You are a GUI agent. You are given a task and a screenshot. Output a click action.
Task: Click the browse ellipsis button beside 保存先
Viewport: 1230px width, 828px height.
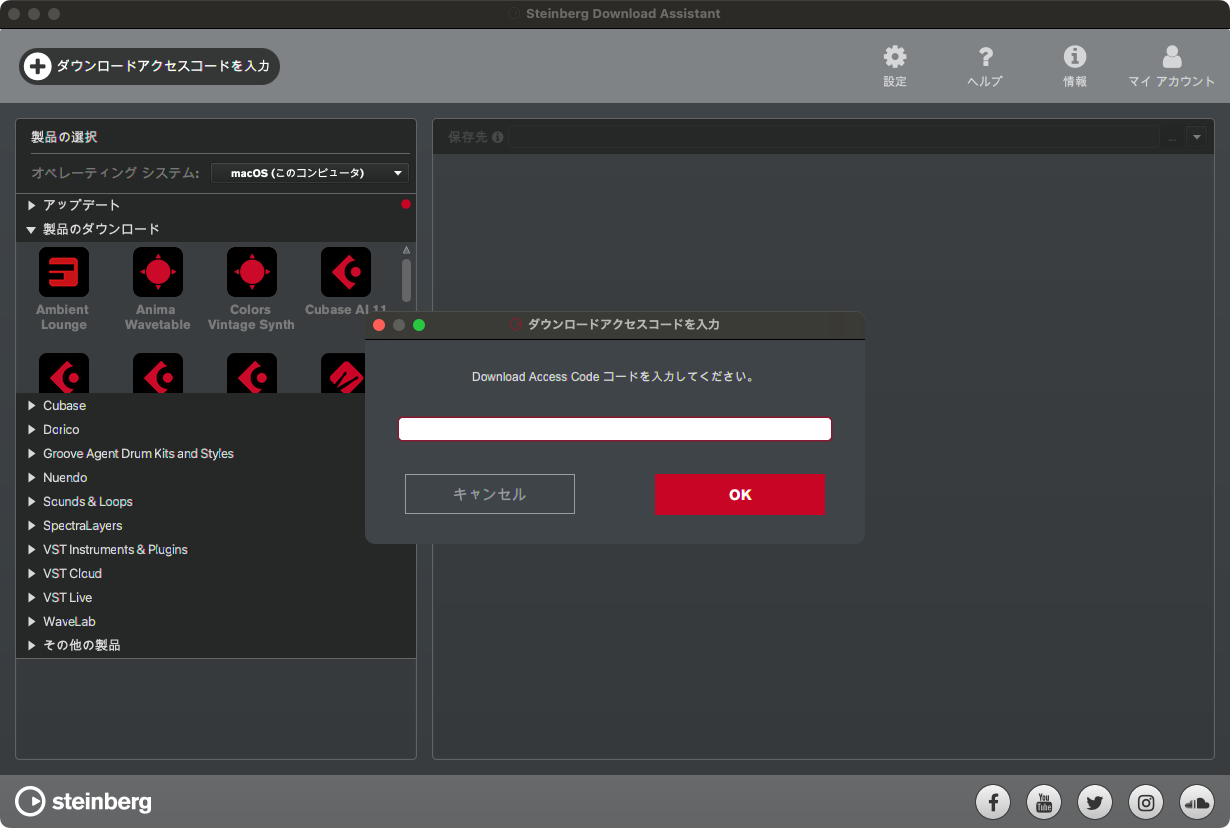coord(1172,137)
